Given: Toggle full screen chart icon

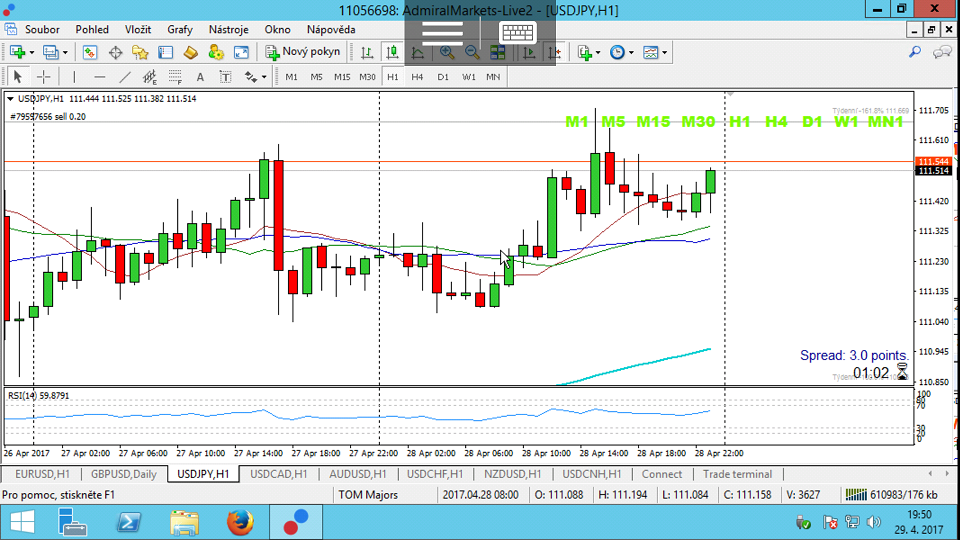Looking at the screenshot, I should click(x=241, y=53).
